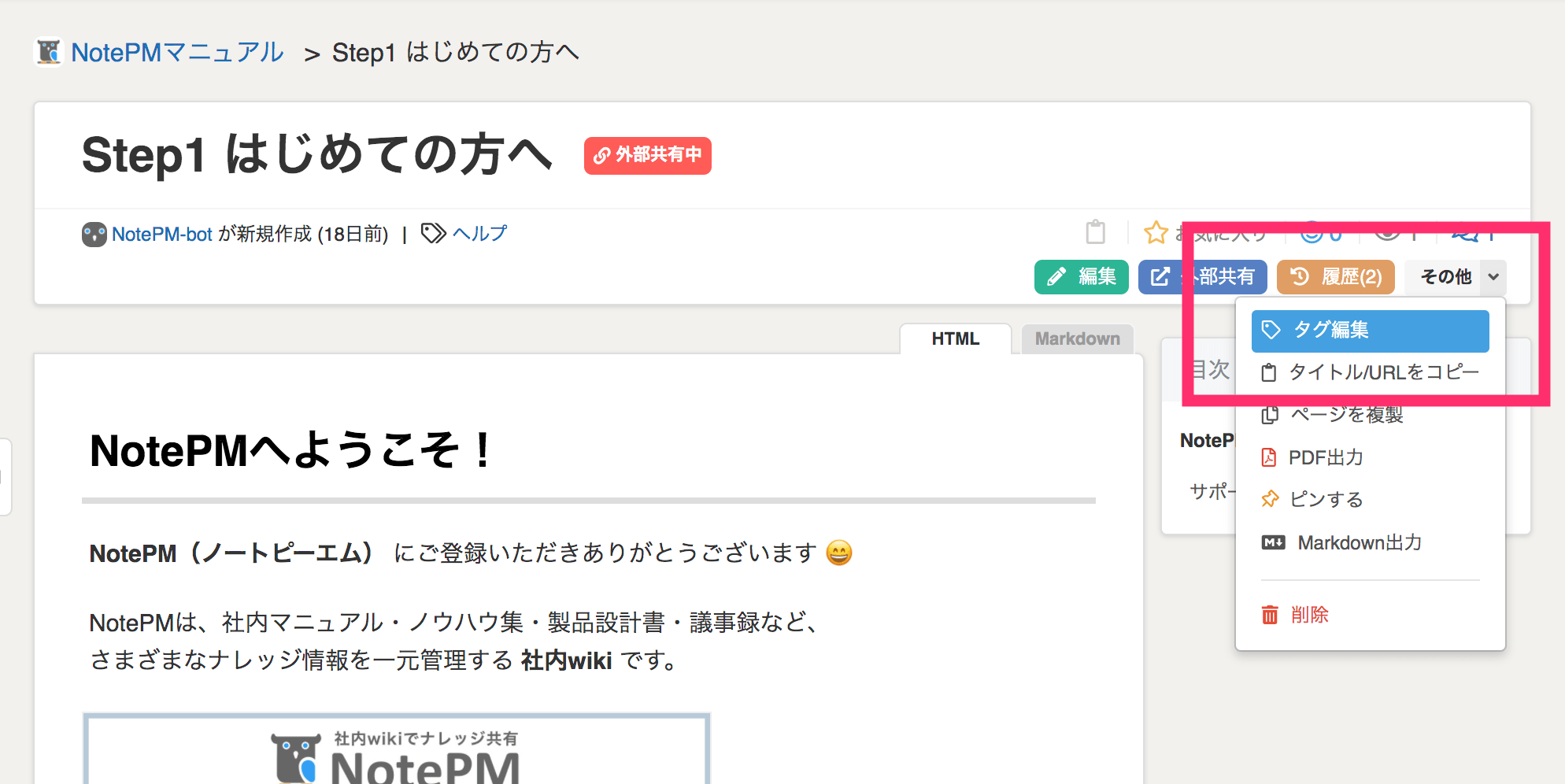Screen dimensions: 1565x784
Task: Click the tag icon next to ヘルプ
Action: (431, 233)
